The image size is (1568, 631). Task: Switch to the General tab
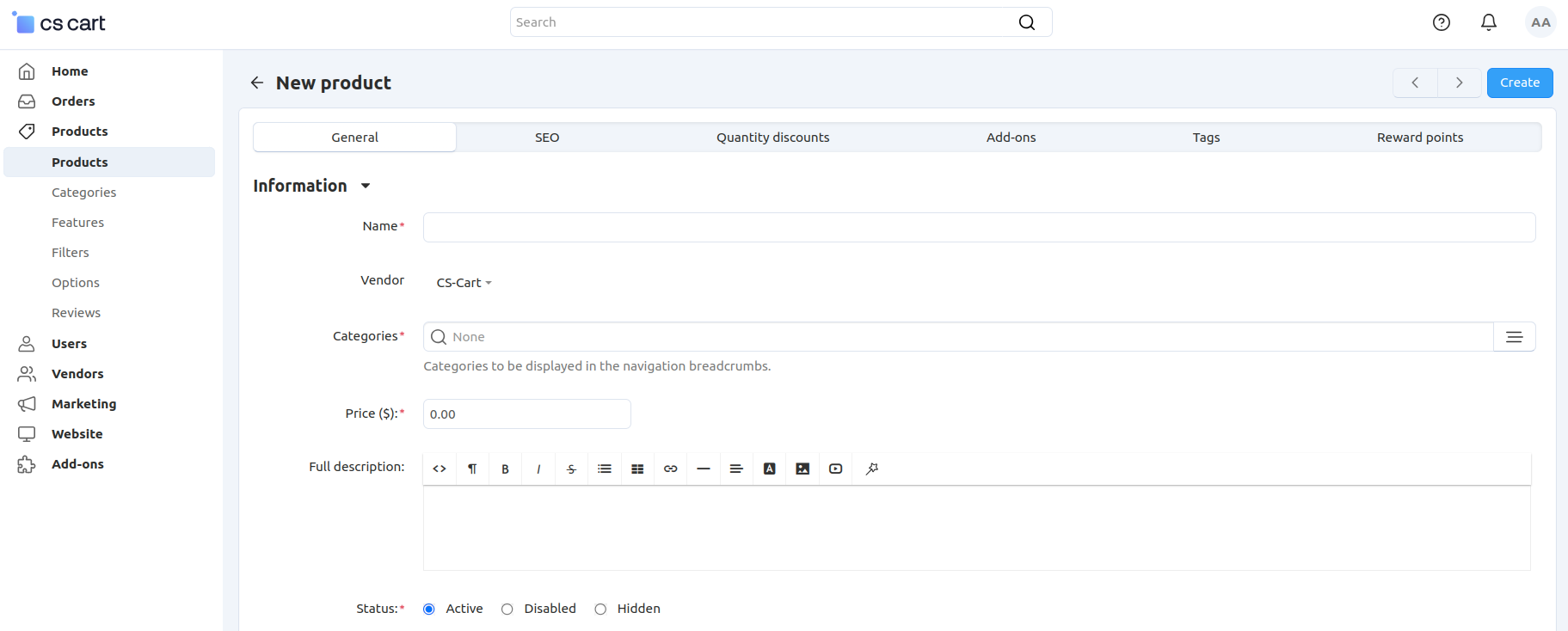354,138
